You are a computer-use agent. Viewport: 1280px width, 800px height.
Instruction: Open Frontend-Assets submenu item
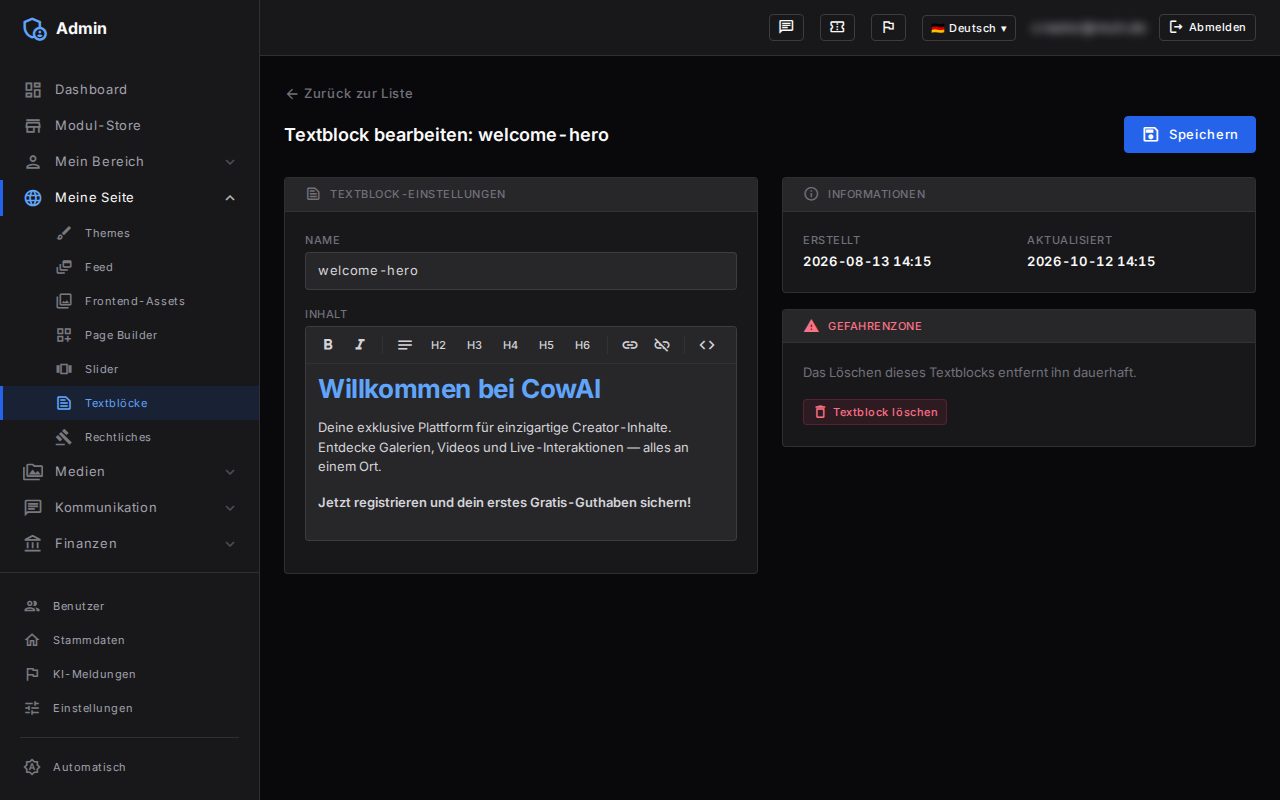click(130, 301)
